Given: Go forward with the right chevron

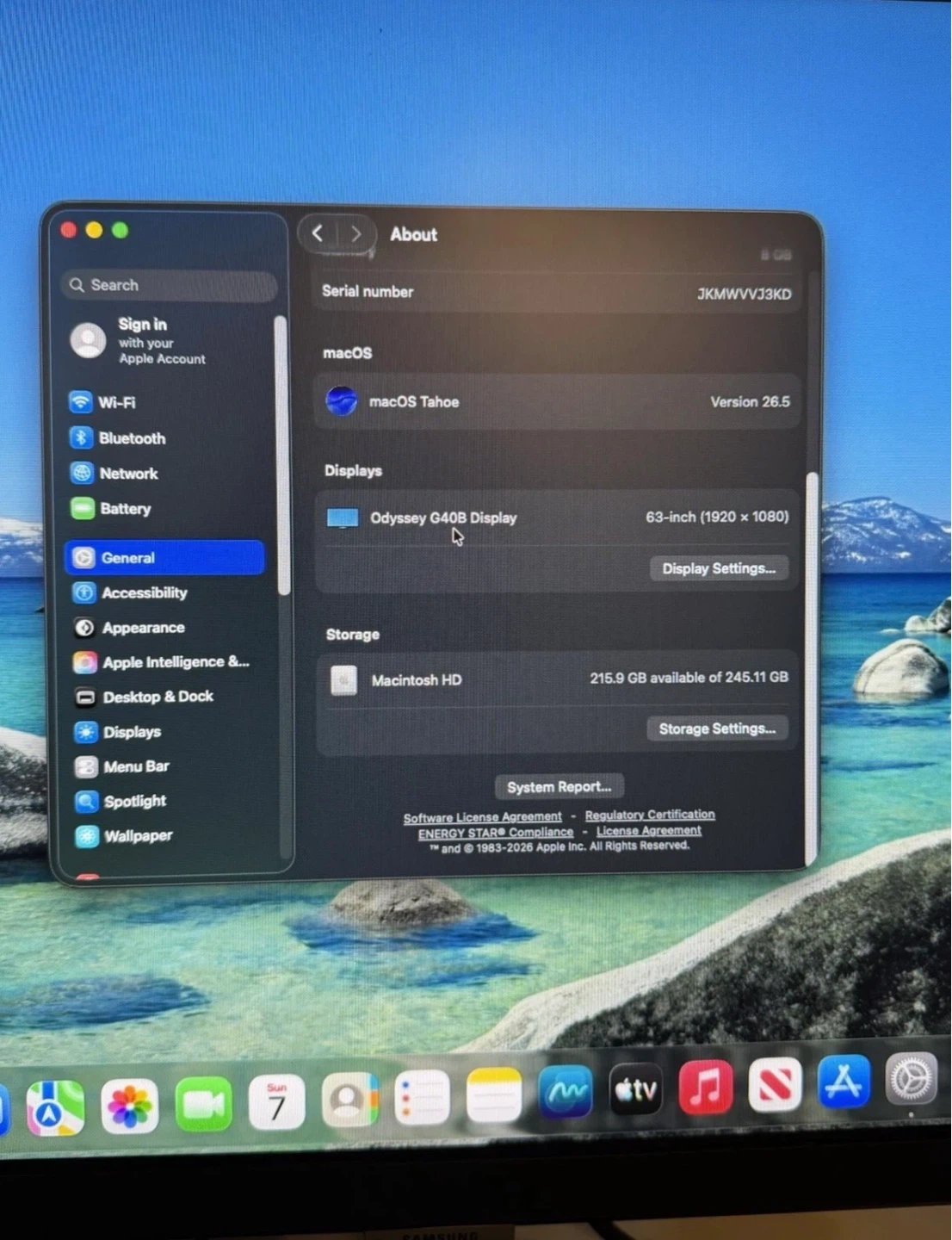Looking at the screenshot, I should tap(355, 233).
